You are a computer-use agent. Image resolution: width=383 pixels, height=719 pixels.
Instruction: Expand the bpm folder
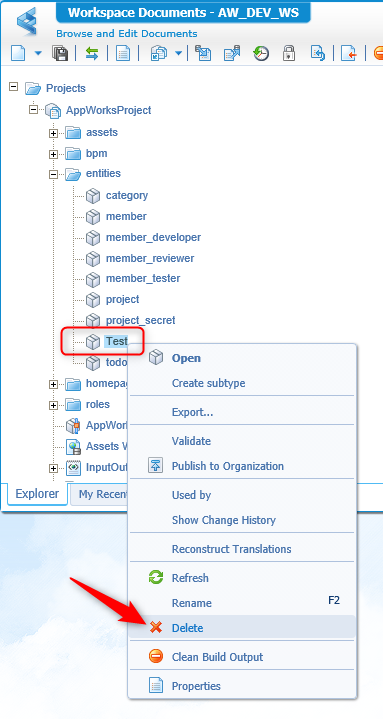(x=54, y=155)
